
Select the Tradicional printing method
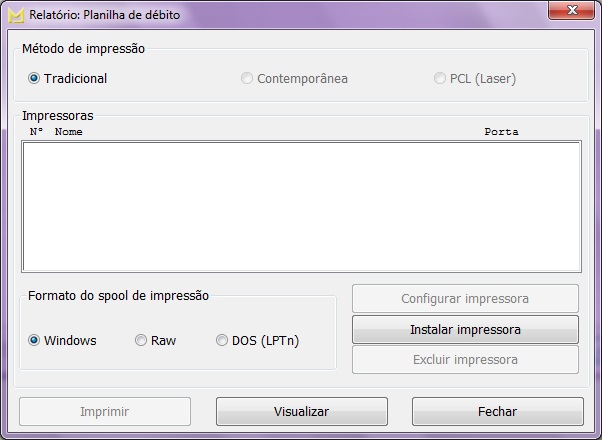(x=34, y=78)
